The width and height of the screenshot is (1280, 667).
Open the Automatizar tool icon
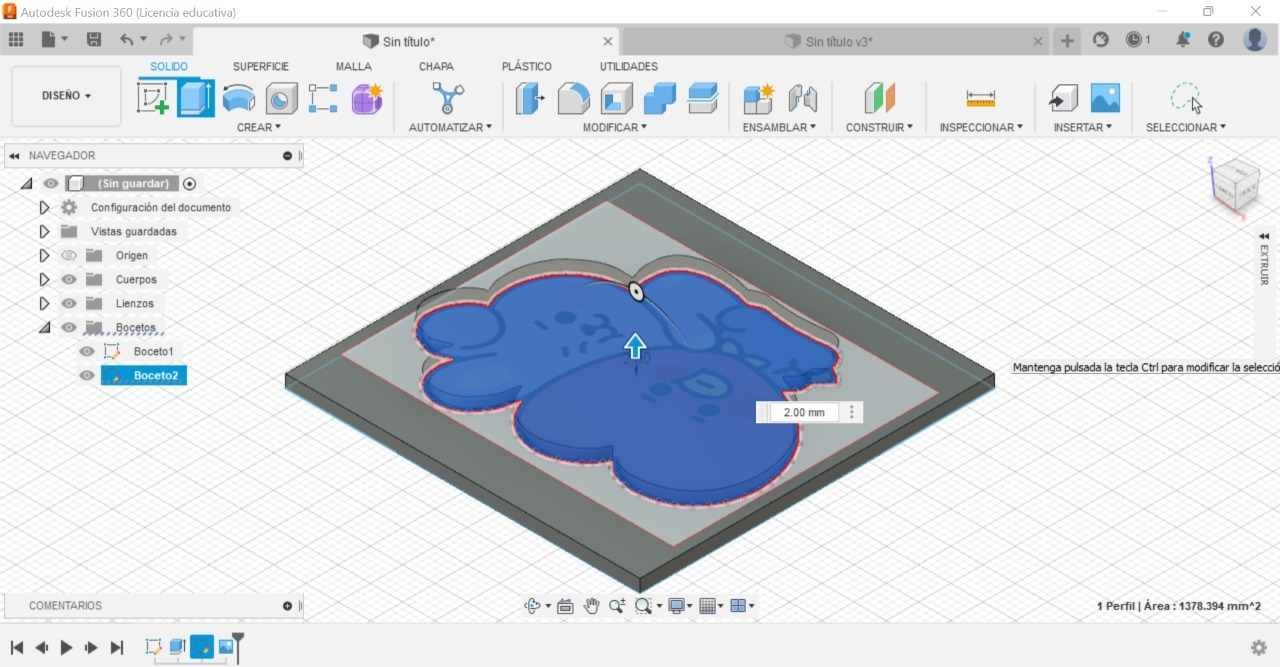point(448,98)
